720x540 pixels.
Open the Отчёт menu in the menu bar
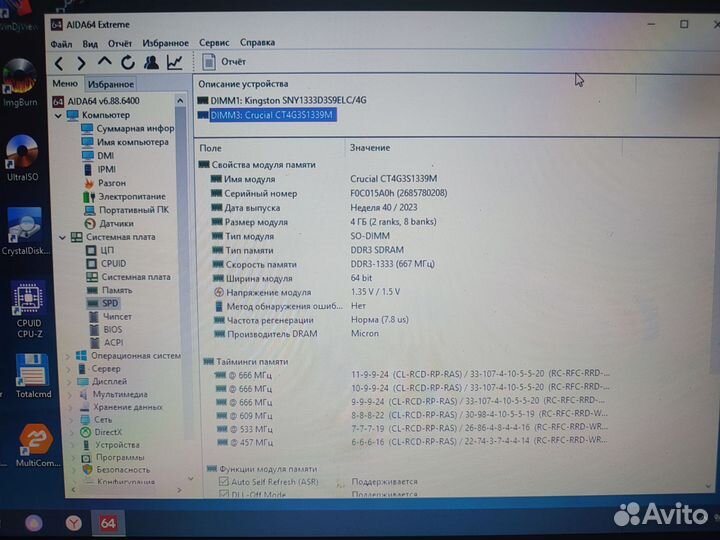click(120, 43)
